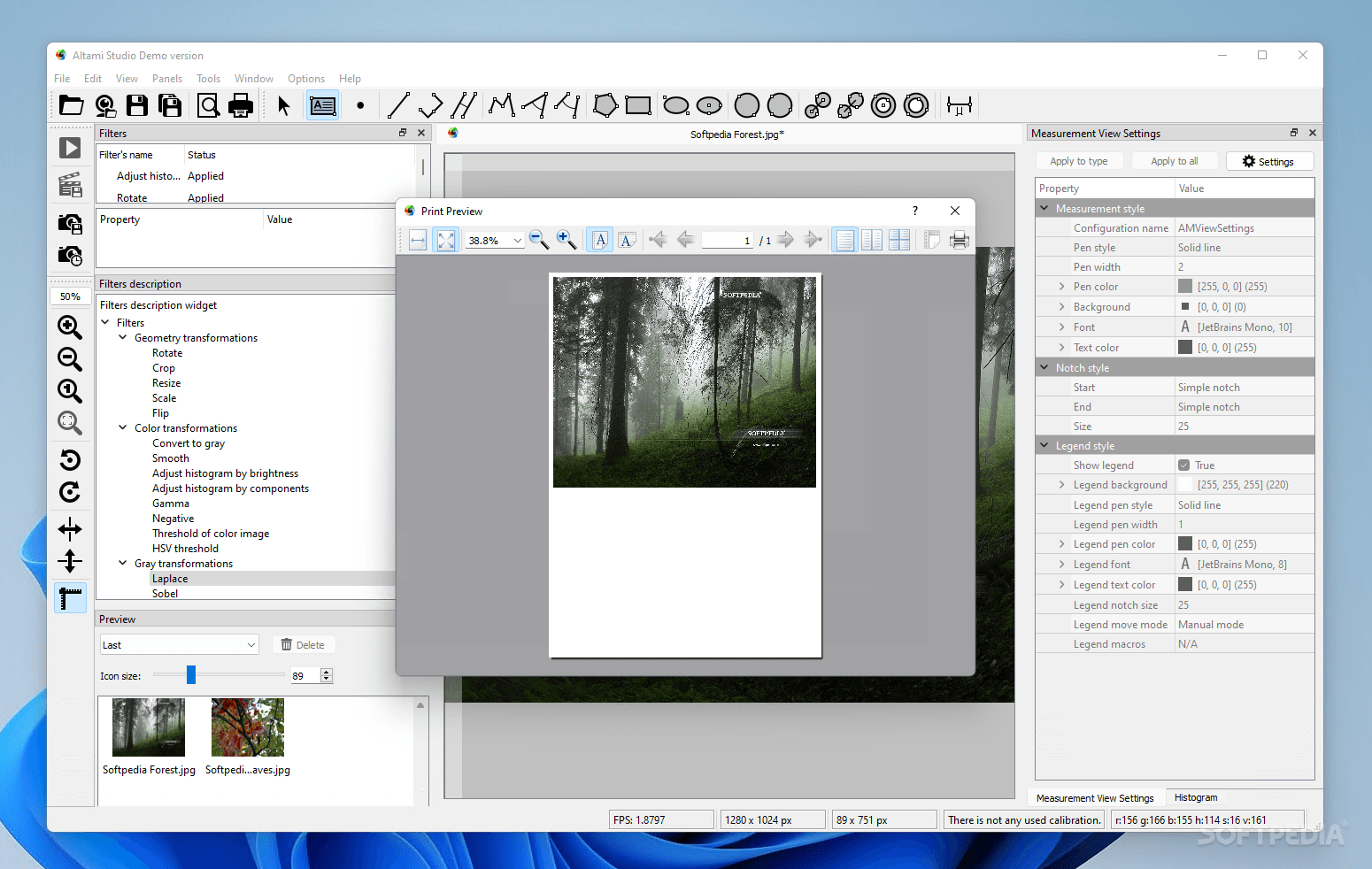Switch to the Histogram tab
The image size is (1372, 869).
click(x=1196, y=797)
